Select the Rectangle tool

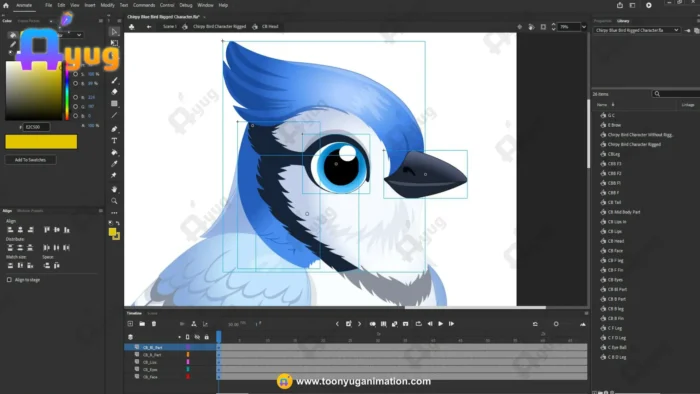tap(114, 104)
